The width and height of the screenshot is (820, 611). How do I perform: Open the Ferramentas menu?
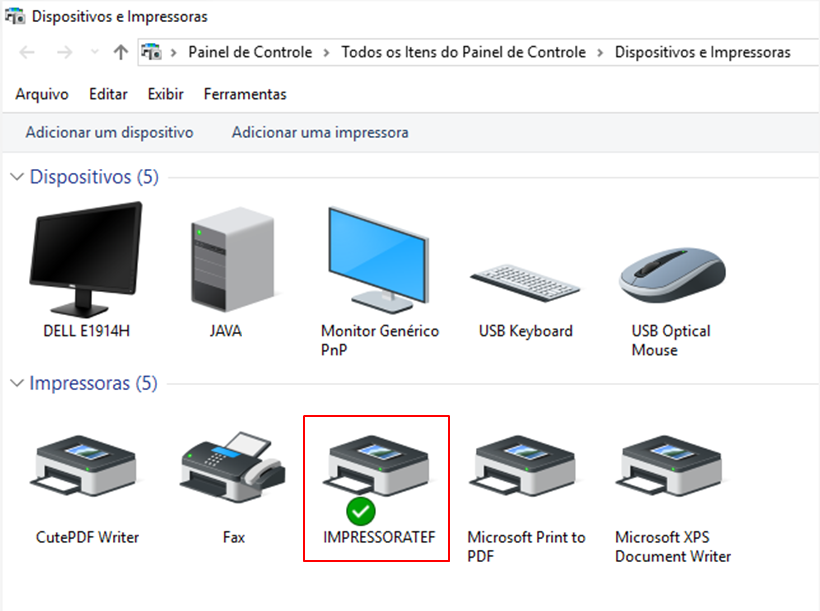[245, 94]
